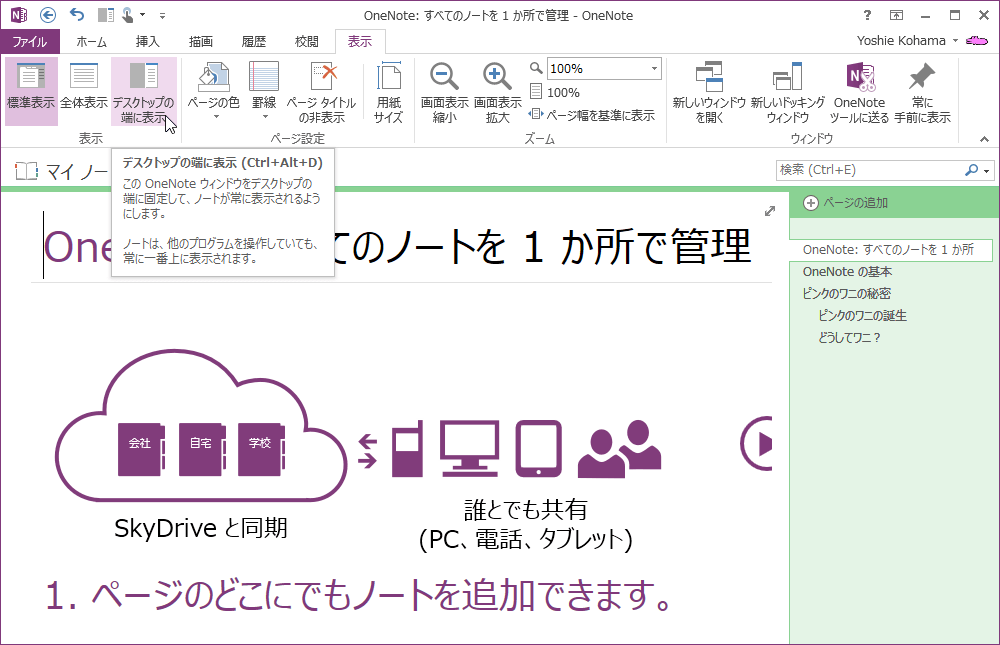The height and width of the screenshot is (645, 1000).
Task: Open 新しいドッキングウィンドウ
Action: [x=788, y=93]
